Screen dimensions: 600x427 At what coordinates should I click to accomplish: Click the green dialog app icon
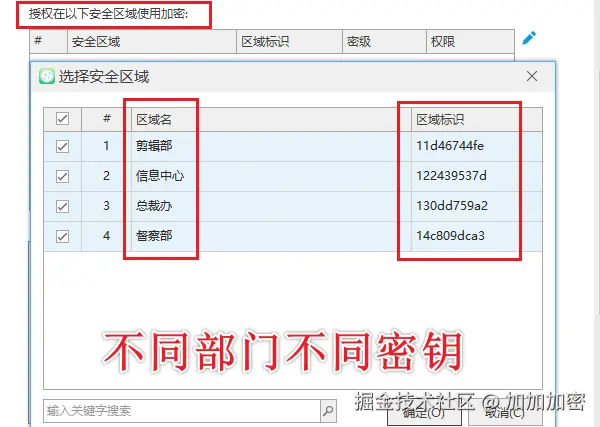click(47, 76)
